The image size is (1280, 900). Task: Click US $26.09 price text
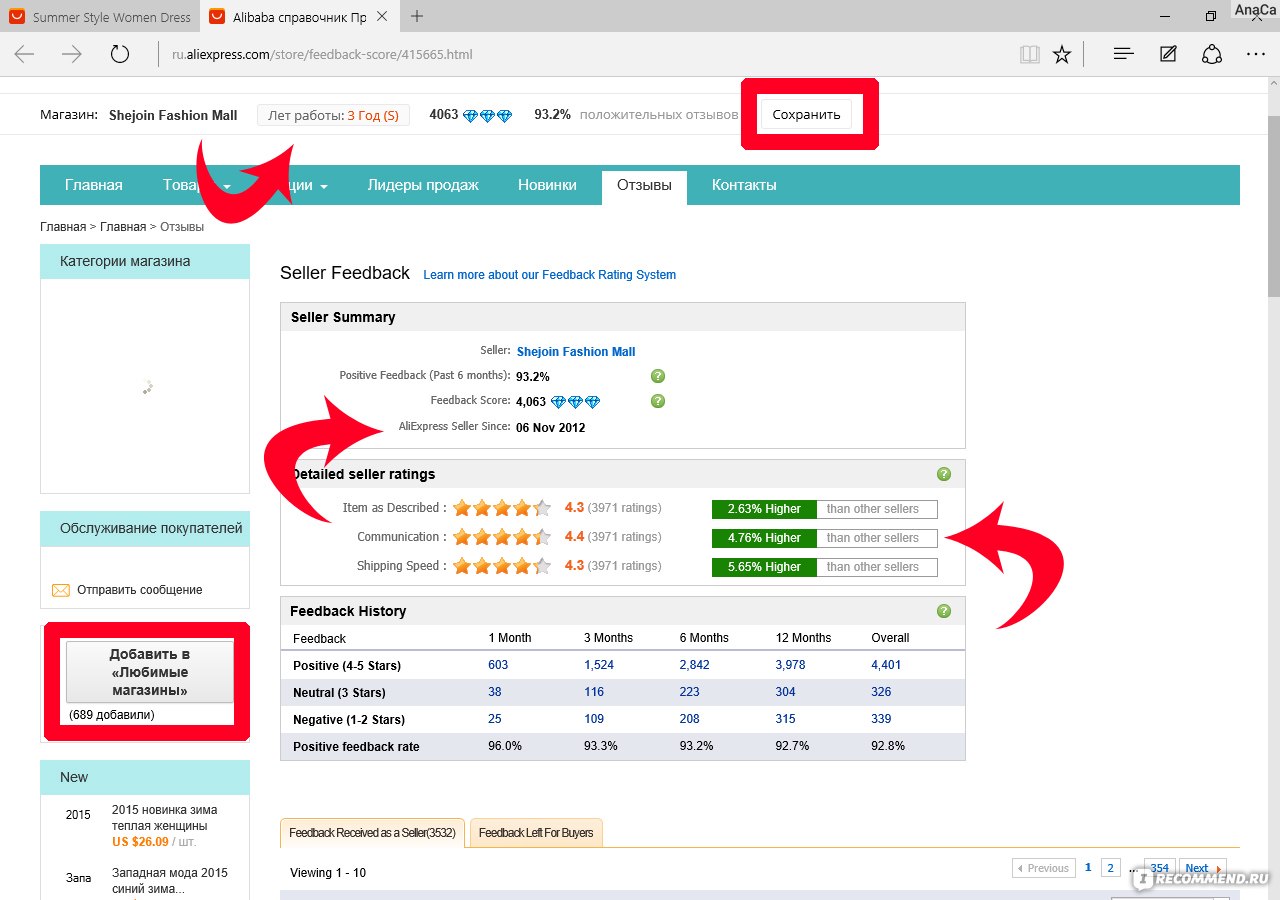[x=140, y=842]
